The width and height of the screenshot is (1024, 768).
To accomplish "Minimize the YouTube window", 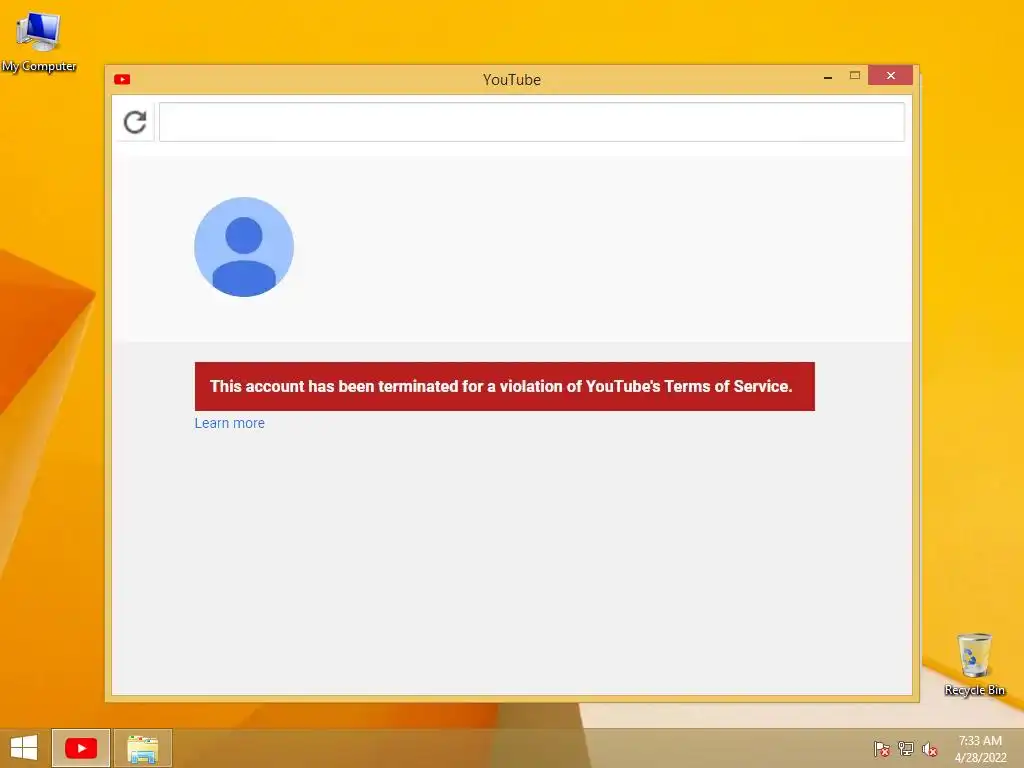I will [x=828, y=77].
